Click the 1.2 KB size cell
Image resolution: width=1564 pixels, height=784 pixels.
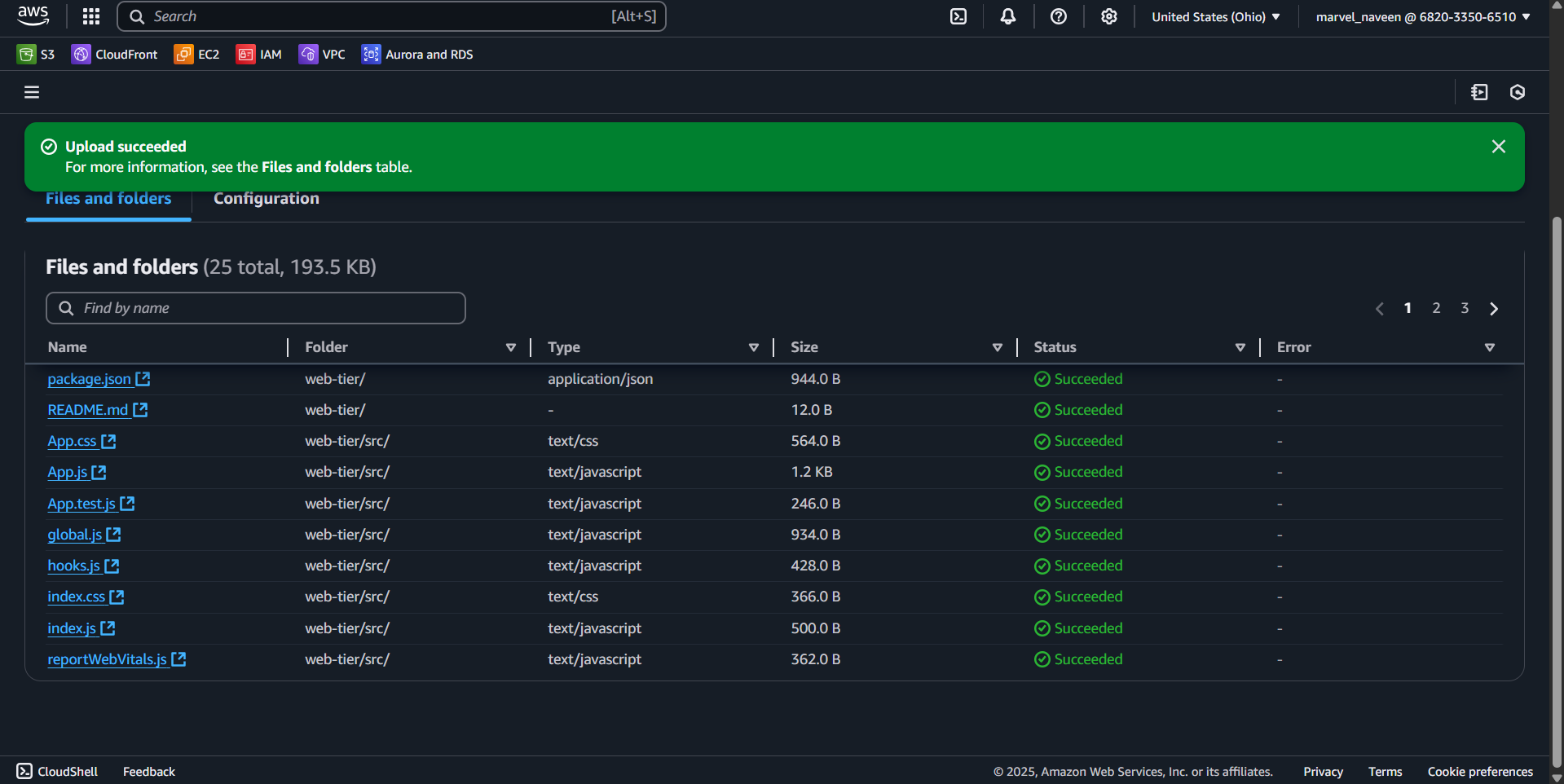pyautogui.click(x=812, y=472)
